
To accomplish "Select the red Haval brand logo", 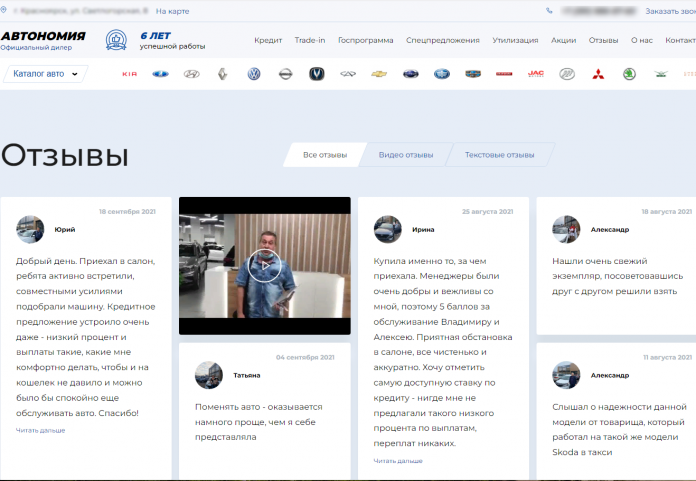I will (504, 74).
